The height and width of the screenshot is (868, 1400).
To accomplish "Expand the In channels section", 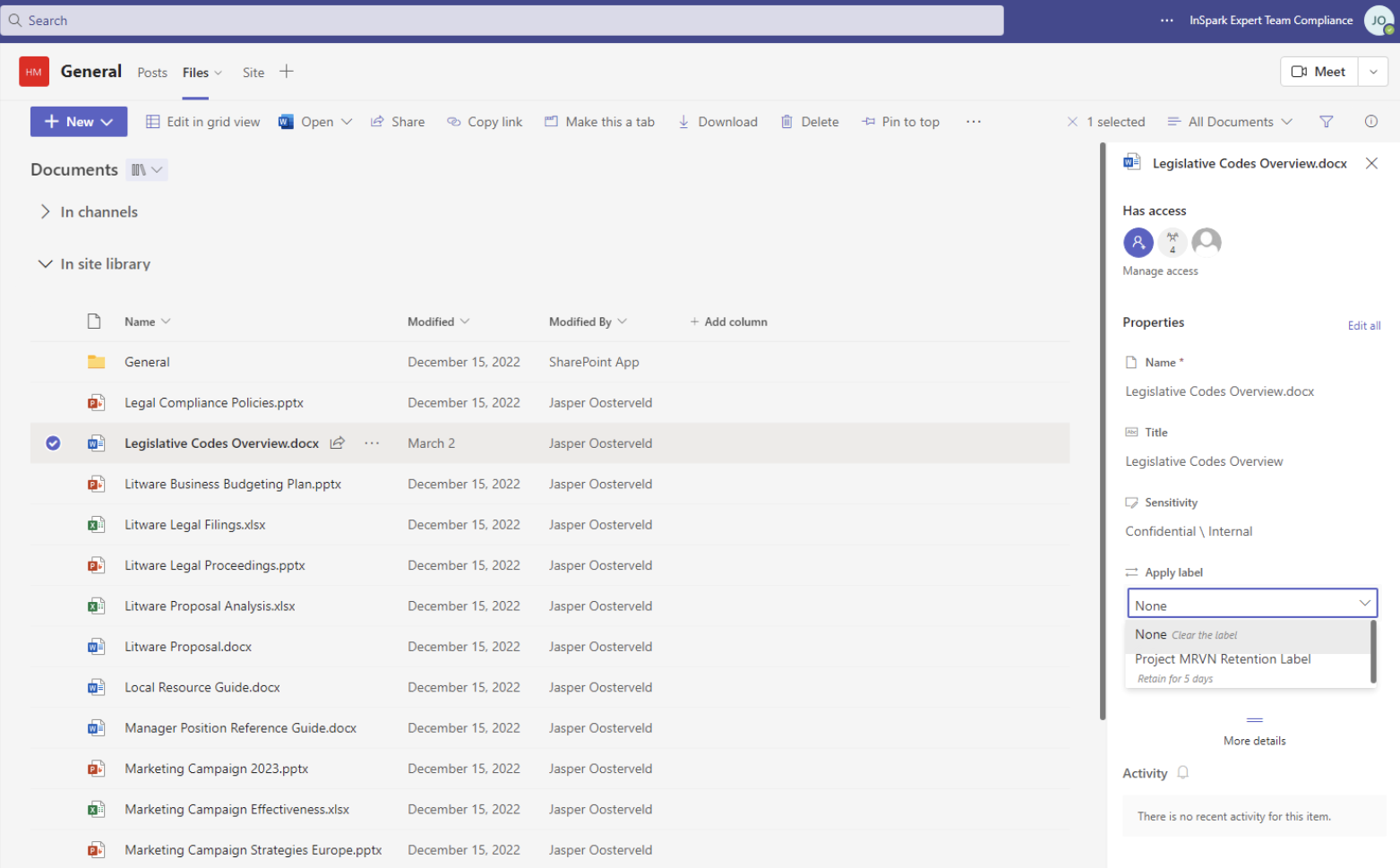I will coord(45,212).
